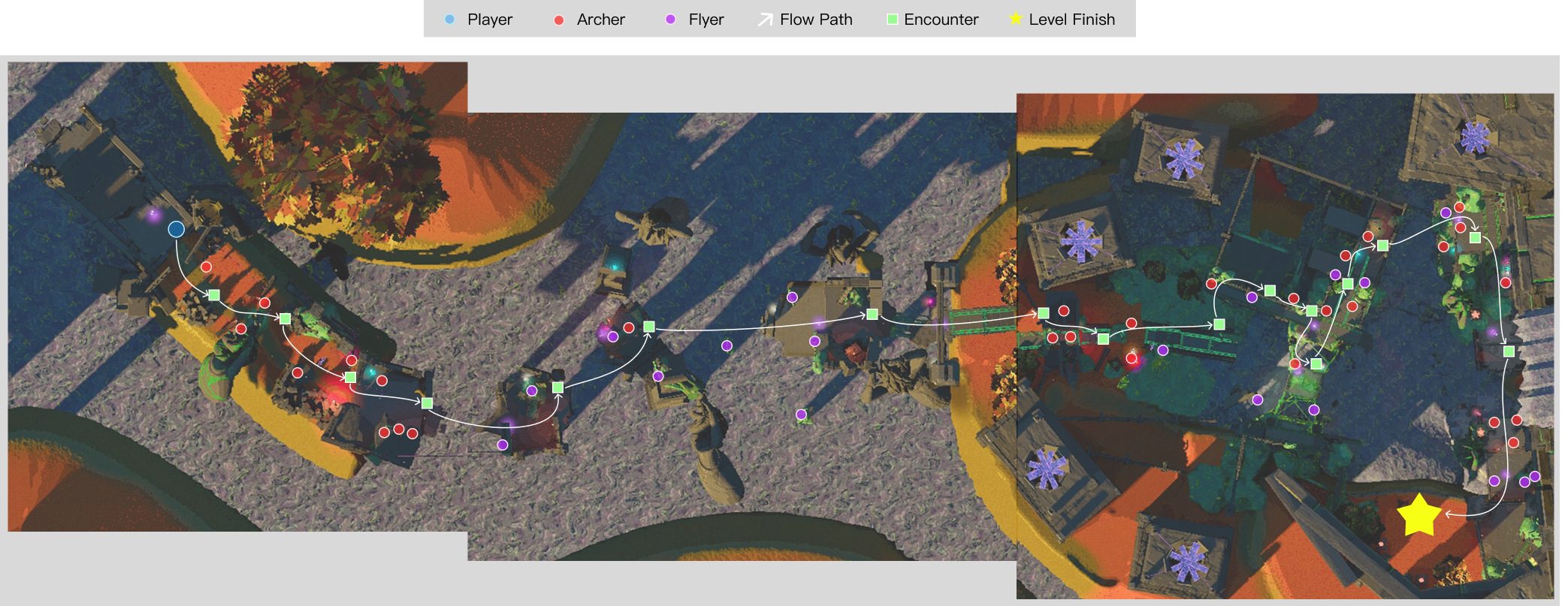1568x606 pixels.
Task: Click the "Flow Path" legend label
Action: pos(816,20)
